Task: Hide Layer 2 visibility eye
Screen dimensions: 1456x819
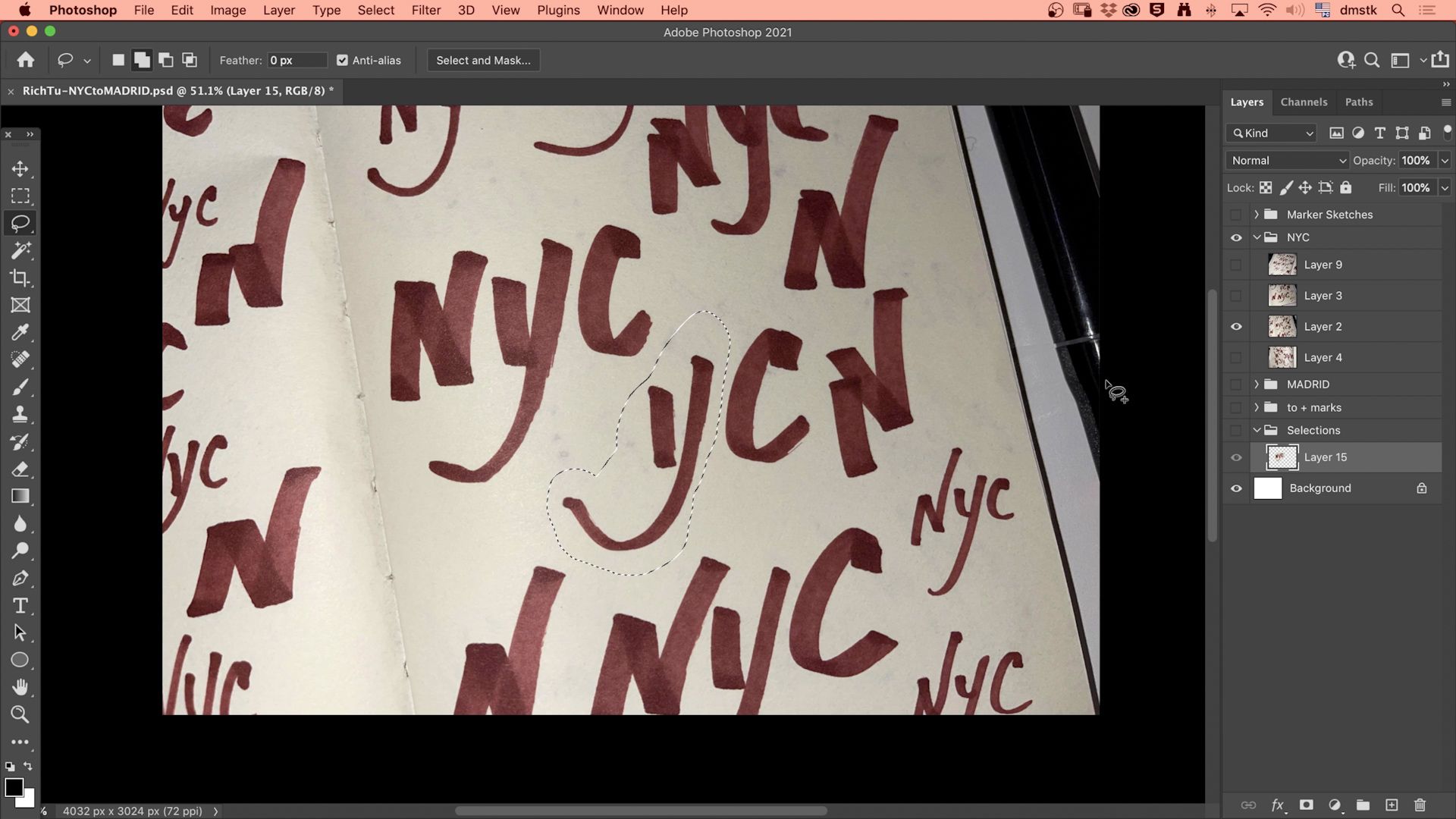Action: point(1236,326)
